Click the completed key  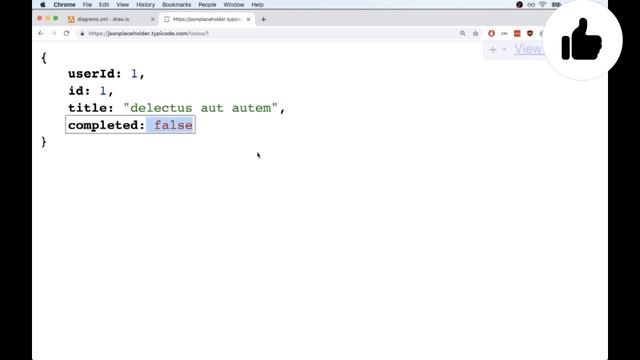click(106, 125)
